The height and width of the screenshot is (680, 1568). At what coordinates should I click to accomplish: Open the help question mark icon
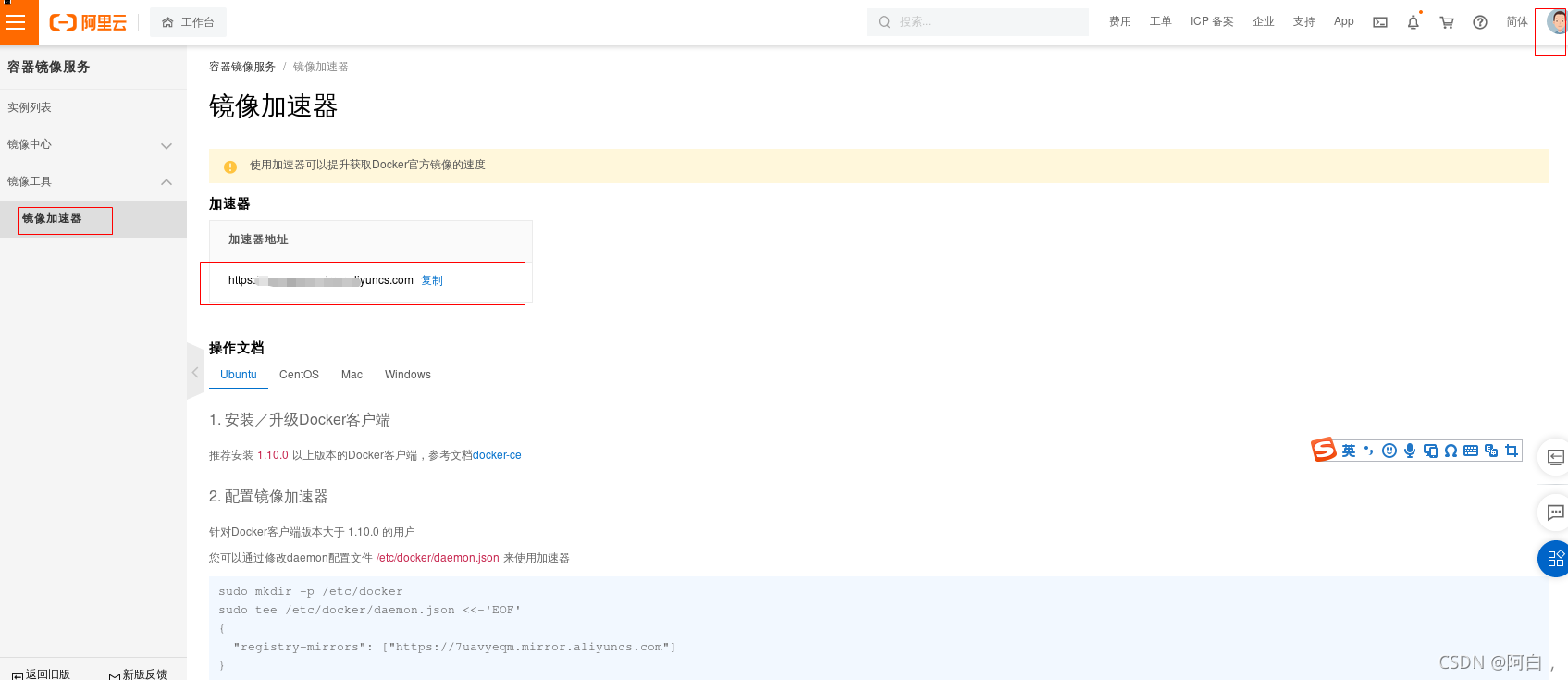tap(1480, 22)
